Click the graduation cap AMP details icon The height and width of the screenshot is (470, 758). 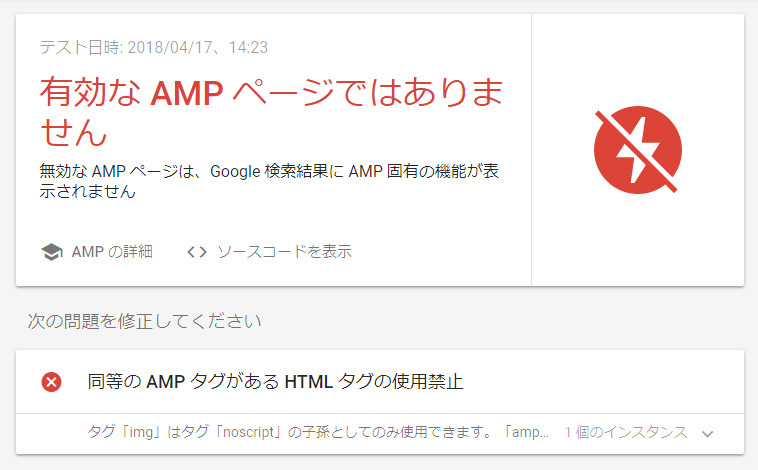pos(51,252)
